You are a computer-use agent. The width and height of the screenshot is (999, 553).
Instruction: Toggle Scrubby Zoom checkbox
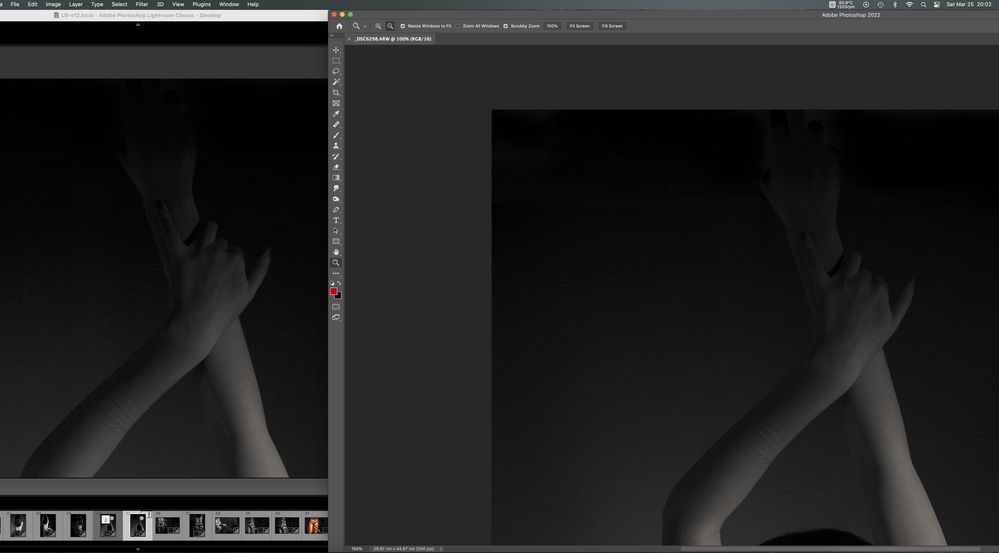click(506, 26)
